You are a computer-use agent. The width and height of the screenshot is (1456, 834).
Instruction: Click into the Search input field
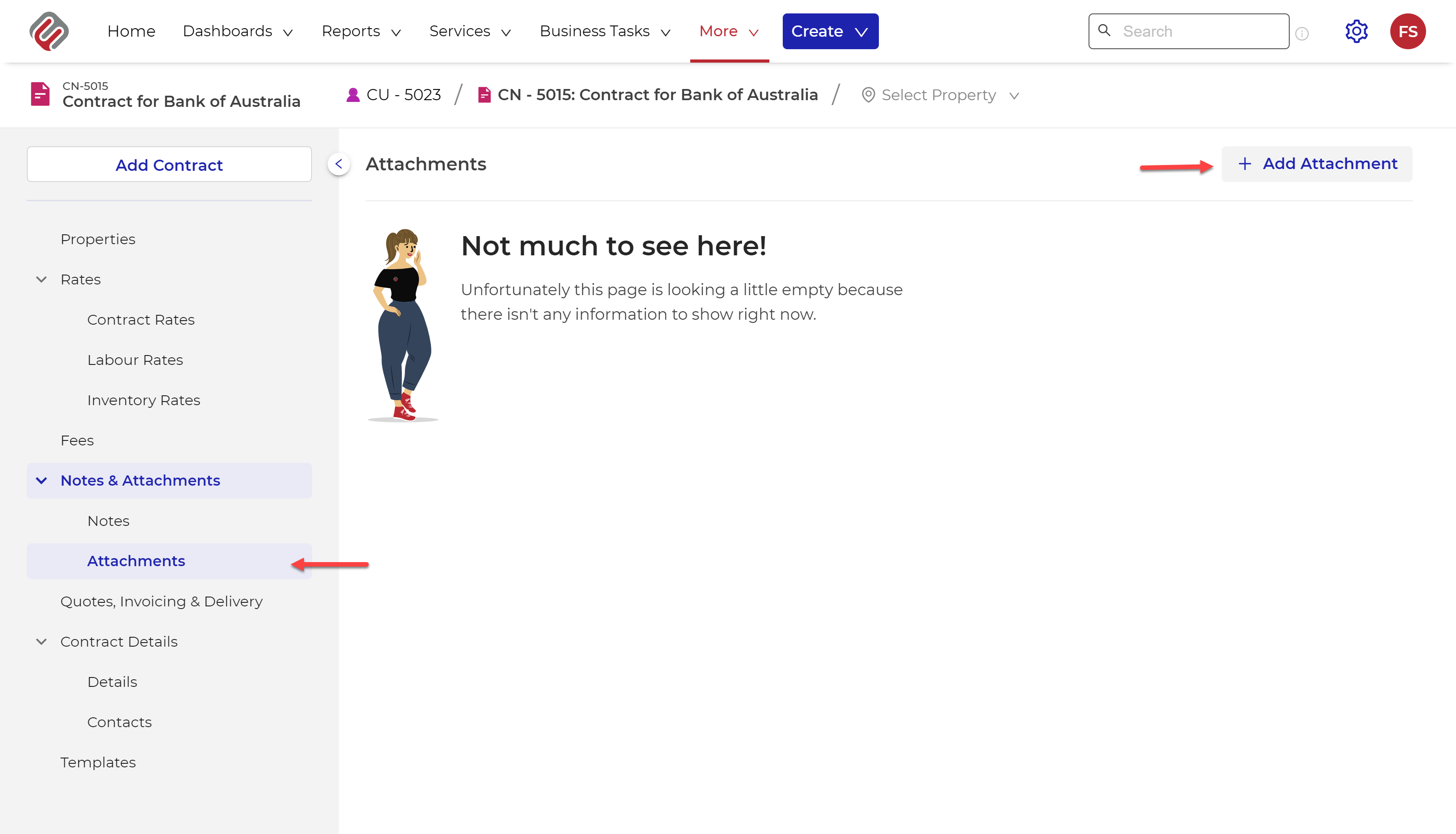pyautogui.click(x=1189, y=31)
